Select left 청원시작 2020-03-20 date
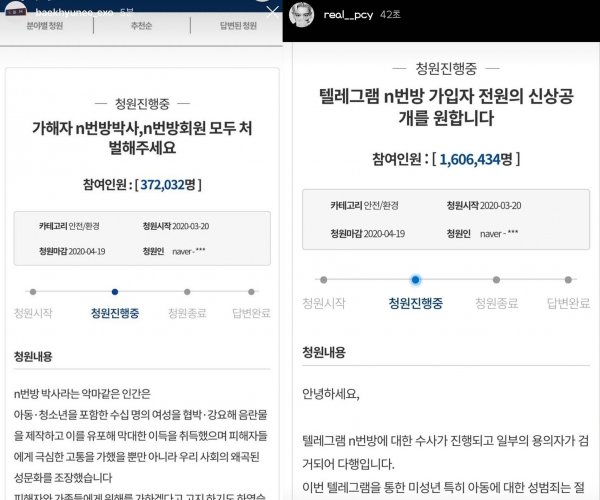The width and height of the screenshot is (600, 500). [176, 226]
